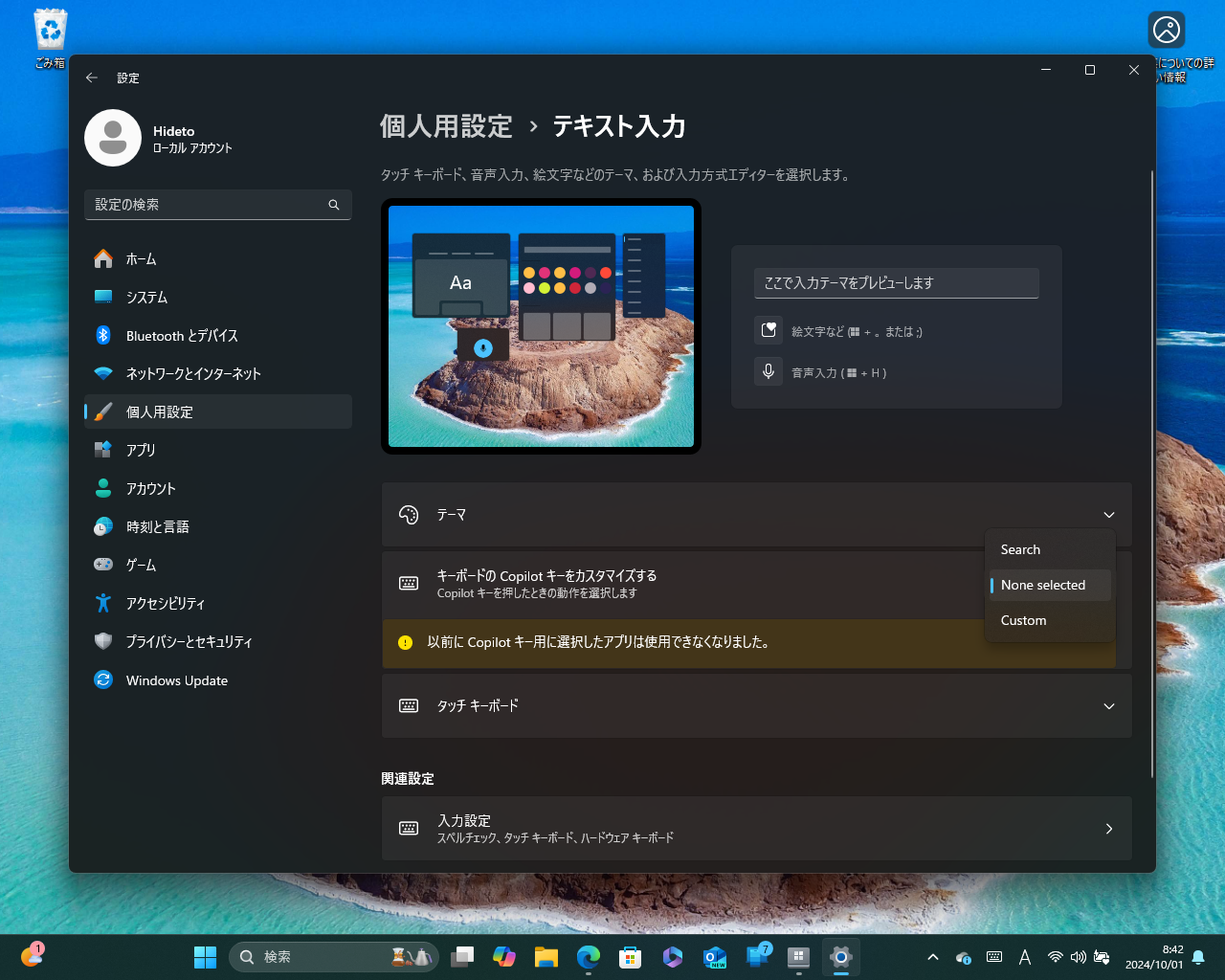Click the Japanese IME "A" indicator in the tray
The image size is (1225, 980).
pos(1024,956)
